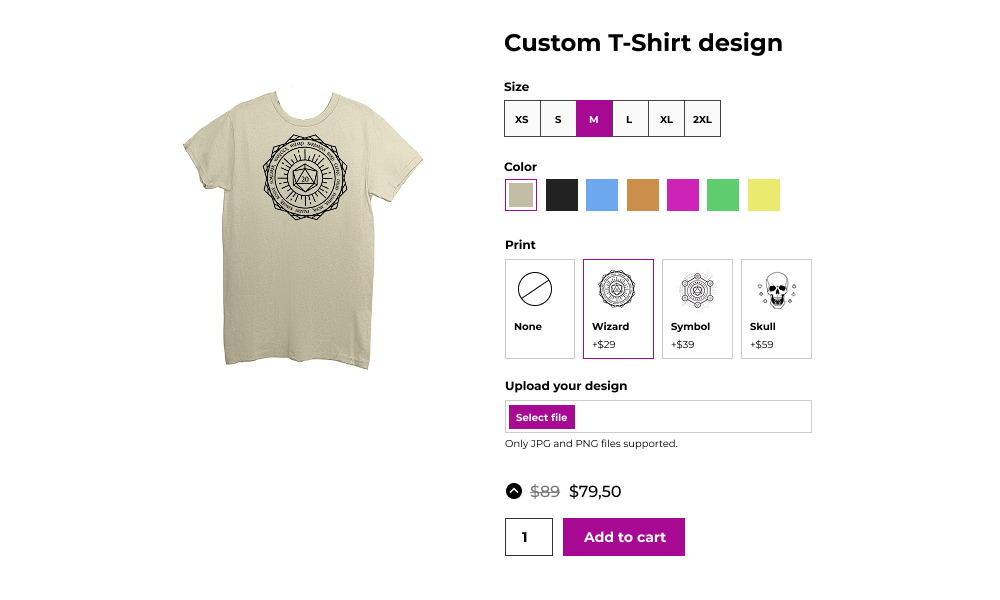Expand the price details chevron
This screenshot has width=1000, height=600.
(x=514, y=491)
